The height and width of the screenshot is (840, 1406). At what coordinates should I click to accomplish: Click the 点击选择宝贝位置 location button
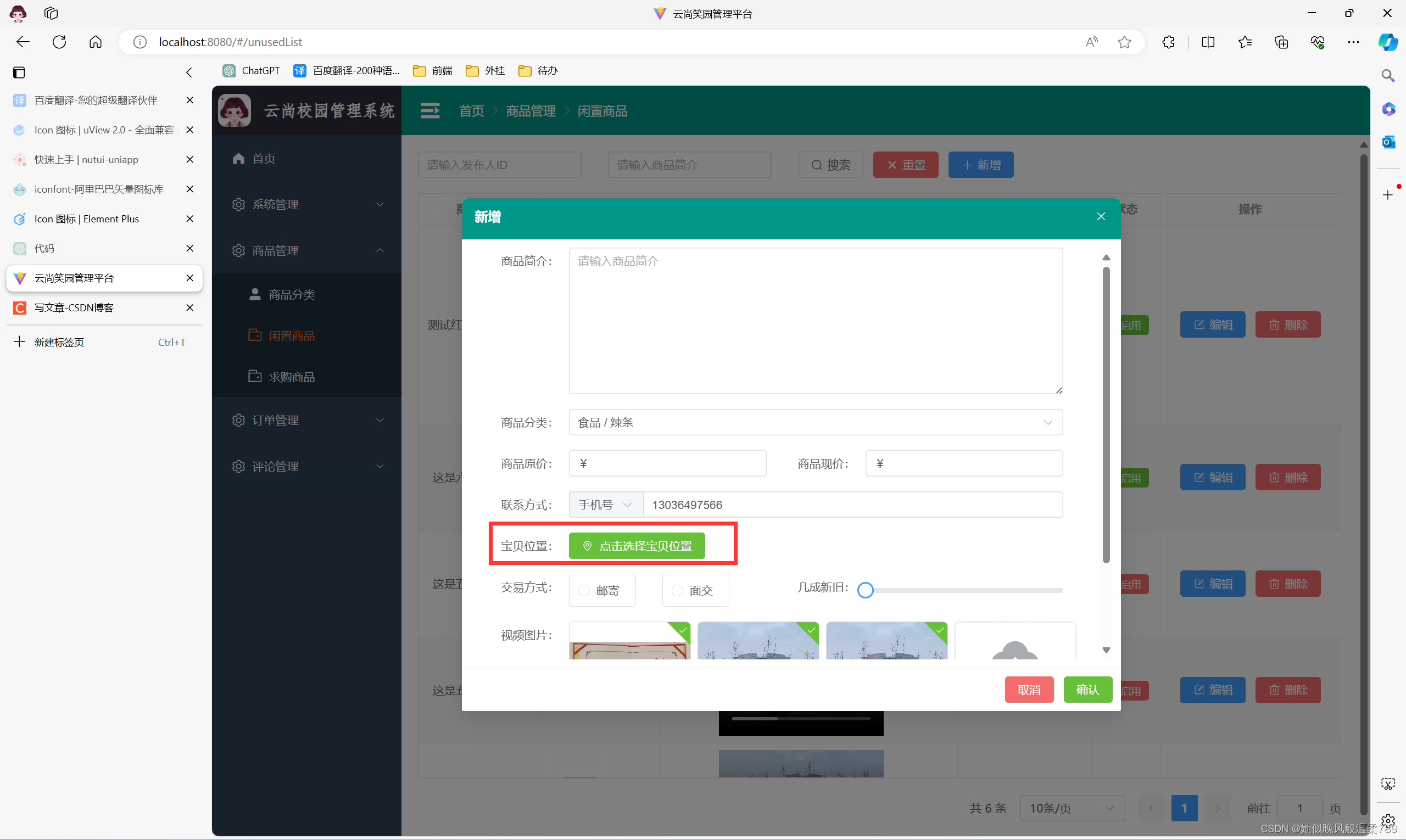(x=637, y=545)
